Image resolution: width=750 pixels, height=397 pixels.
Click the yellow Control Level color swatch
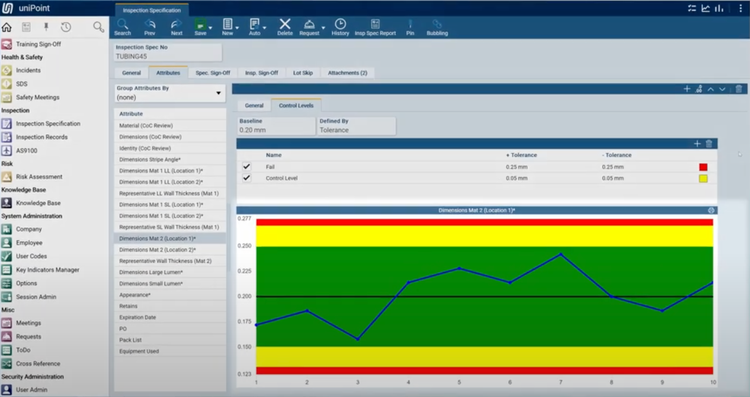[x=703, y=178]
